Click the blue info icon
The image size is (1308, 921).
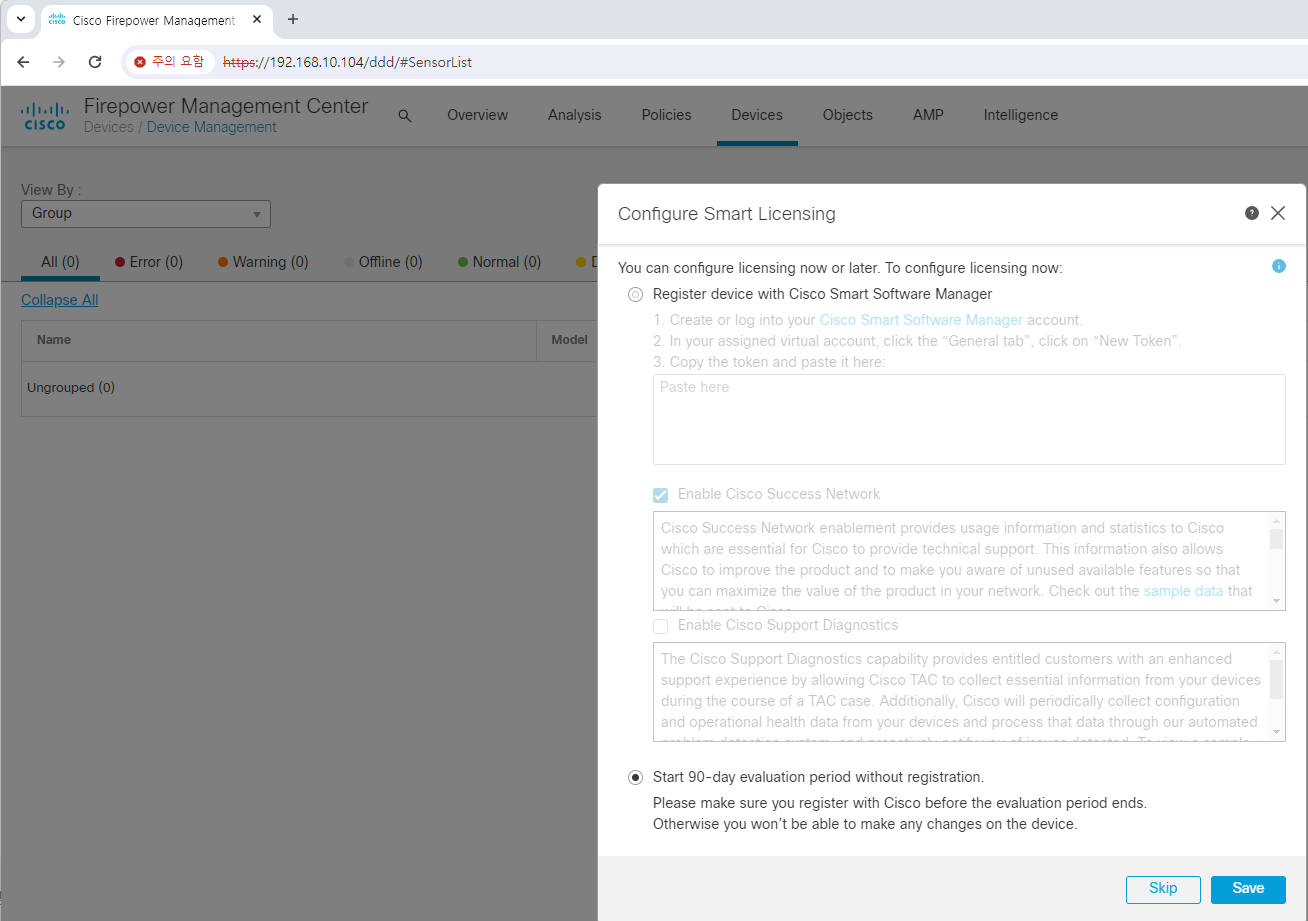[x=1279, y=266]
